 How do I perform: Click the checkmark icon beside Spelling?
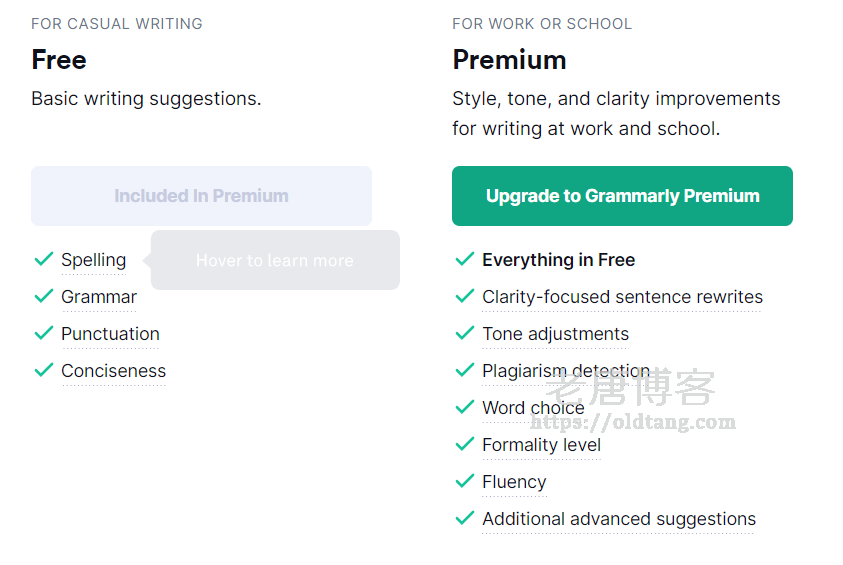43,259
